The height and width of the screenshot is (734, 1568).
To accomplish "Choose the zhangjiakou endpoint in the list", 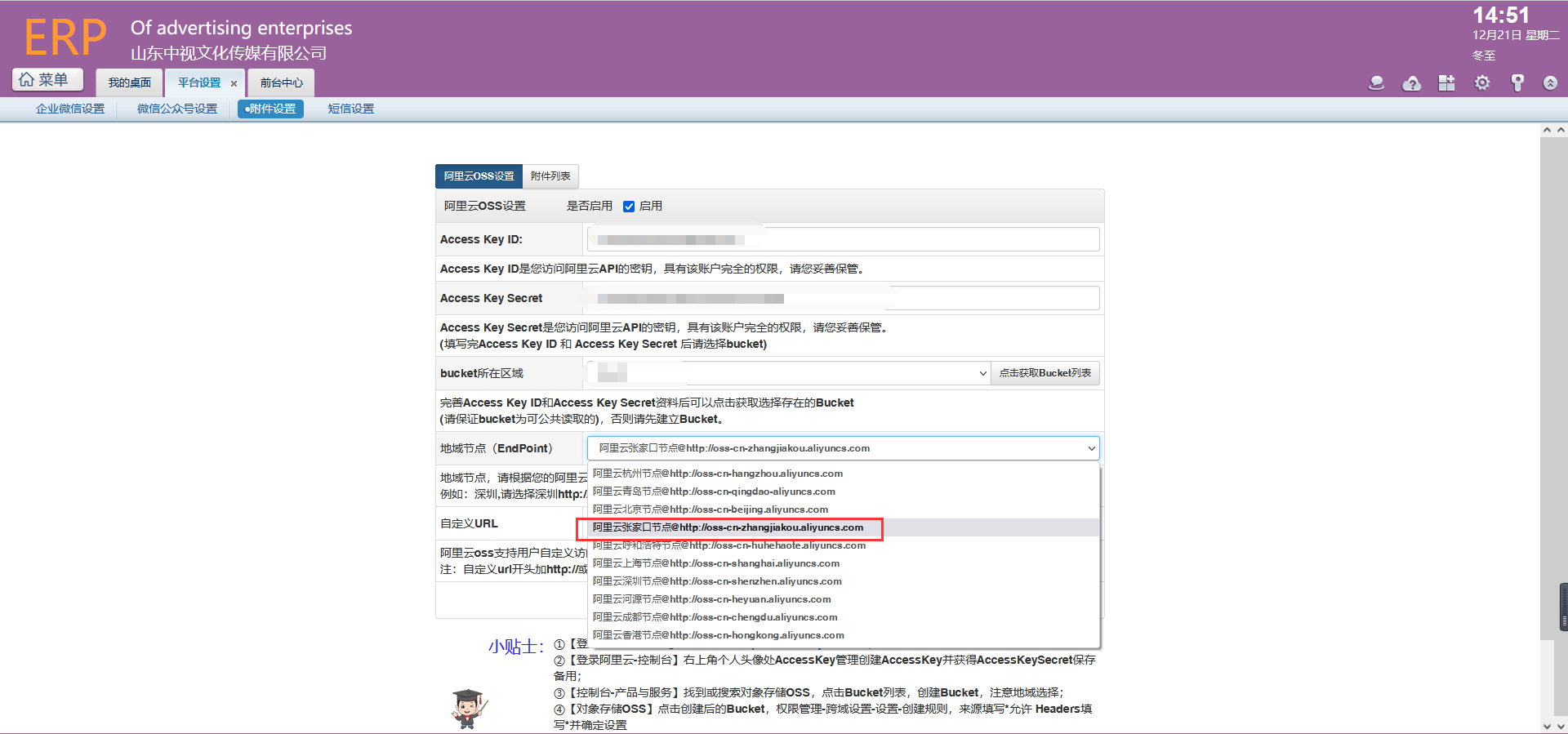I will coord(844,527).
